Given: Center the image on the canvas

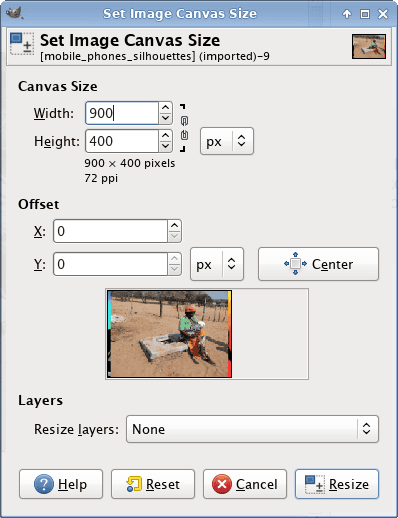Looking at the screenshot, I should pos(318,264).
